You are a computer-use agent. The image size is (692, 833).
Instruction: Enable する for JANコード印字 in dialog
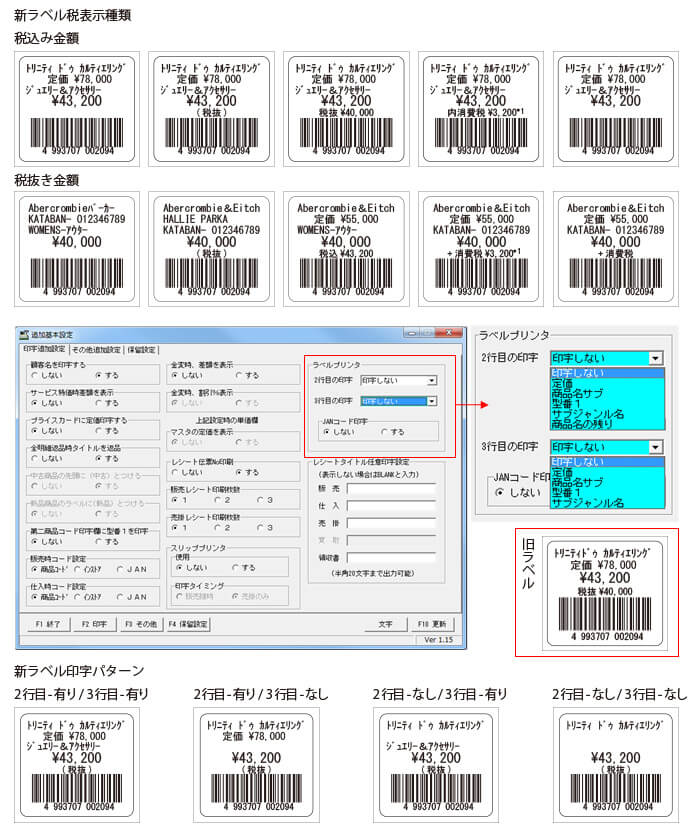click(x=384, y=432)
